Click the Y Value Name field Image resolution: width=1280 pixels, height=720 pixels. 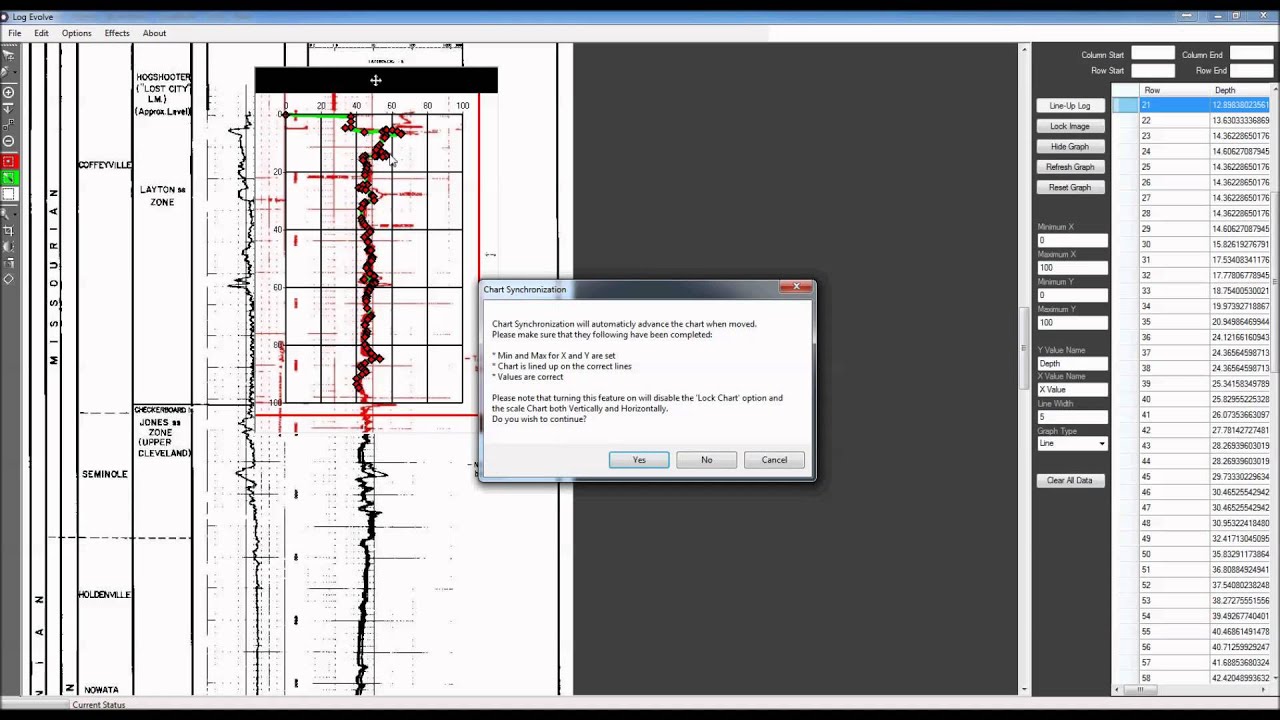(x=1072, y=363)
